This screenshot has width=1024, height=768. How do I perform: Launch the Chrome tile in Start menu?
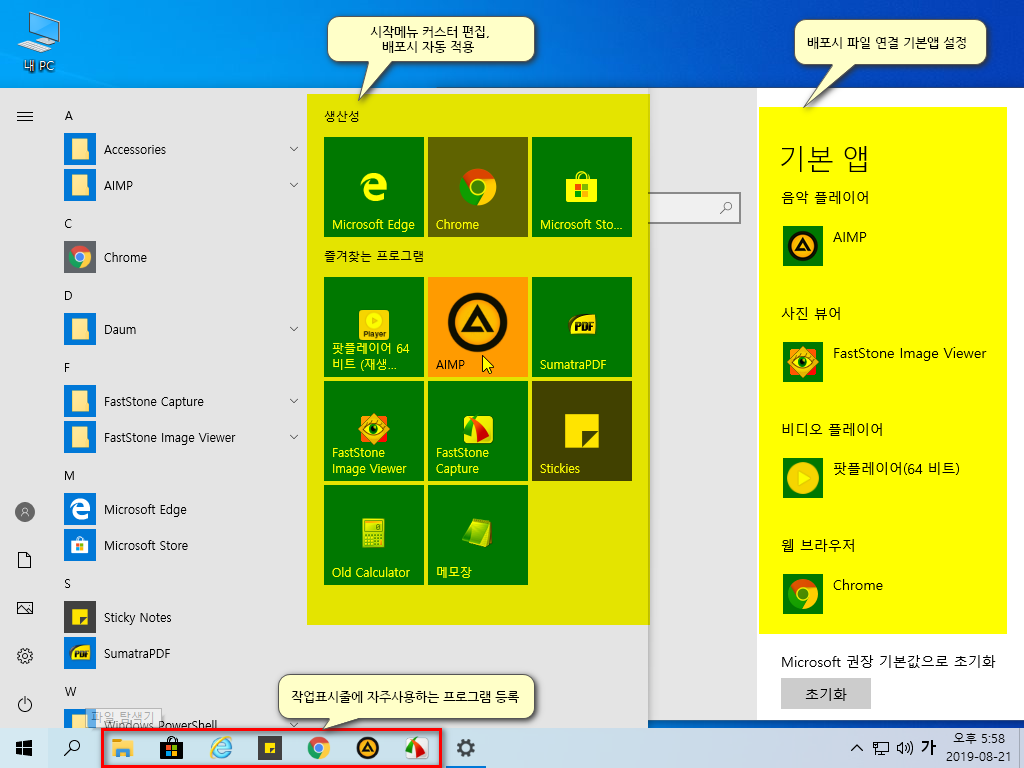click(x=477, y=187)
